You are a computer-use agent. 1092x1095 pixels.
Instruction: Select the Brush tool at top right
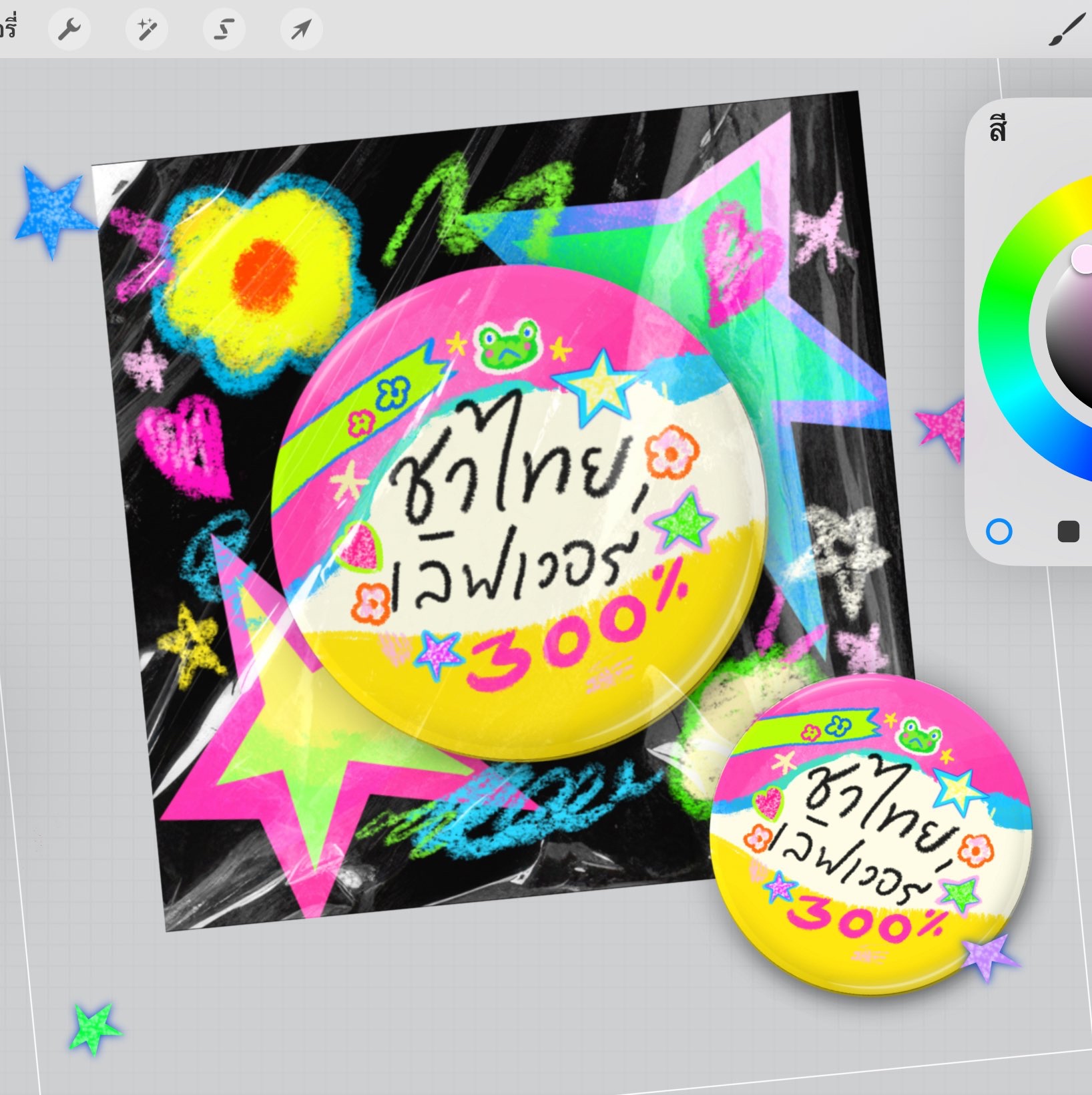tap(1066, 31)
